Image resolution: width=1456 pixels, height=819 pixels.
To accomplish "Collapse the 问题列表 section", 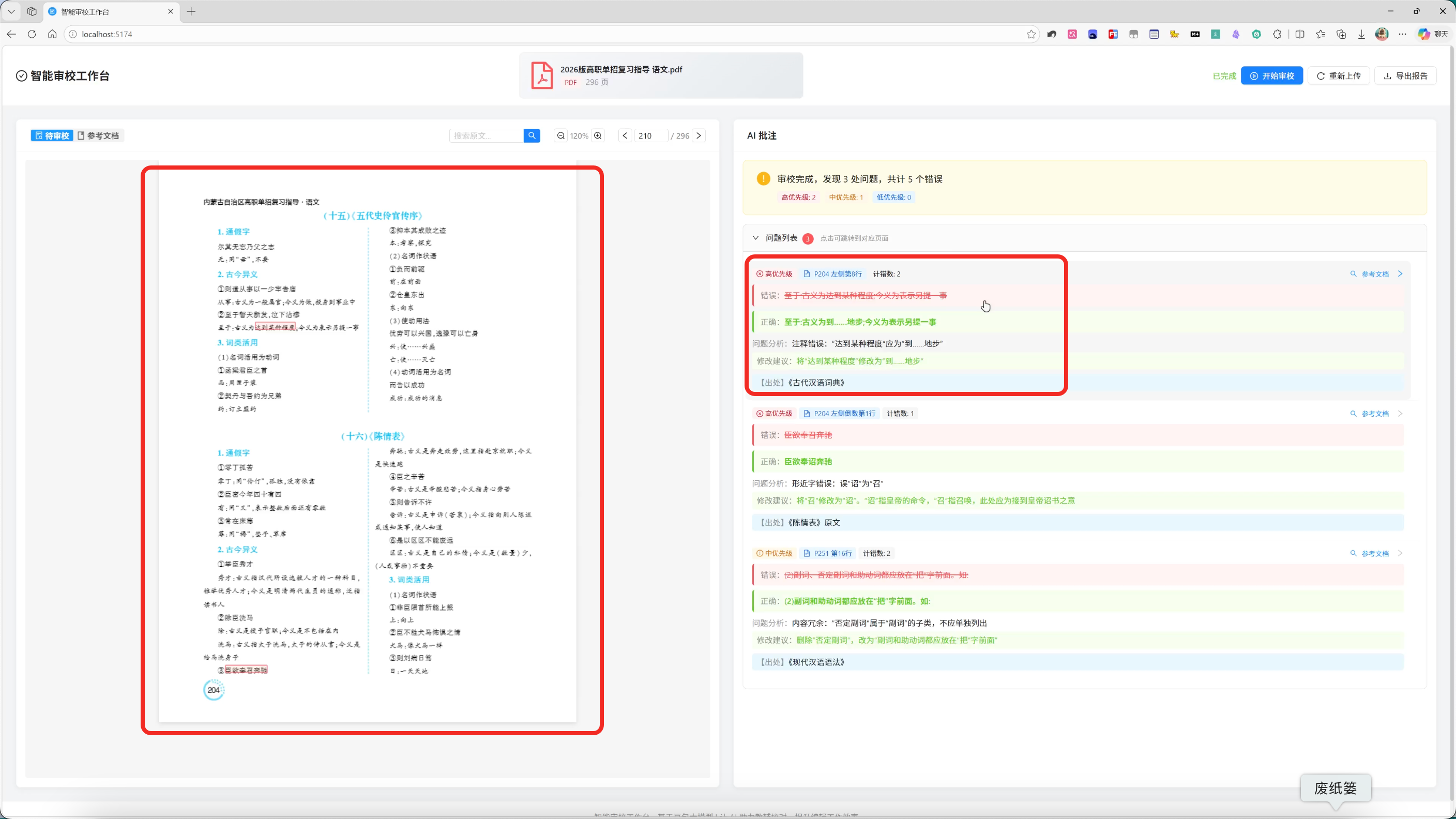I will [756, 238].
